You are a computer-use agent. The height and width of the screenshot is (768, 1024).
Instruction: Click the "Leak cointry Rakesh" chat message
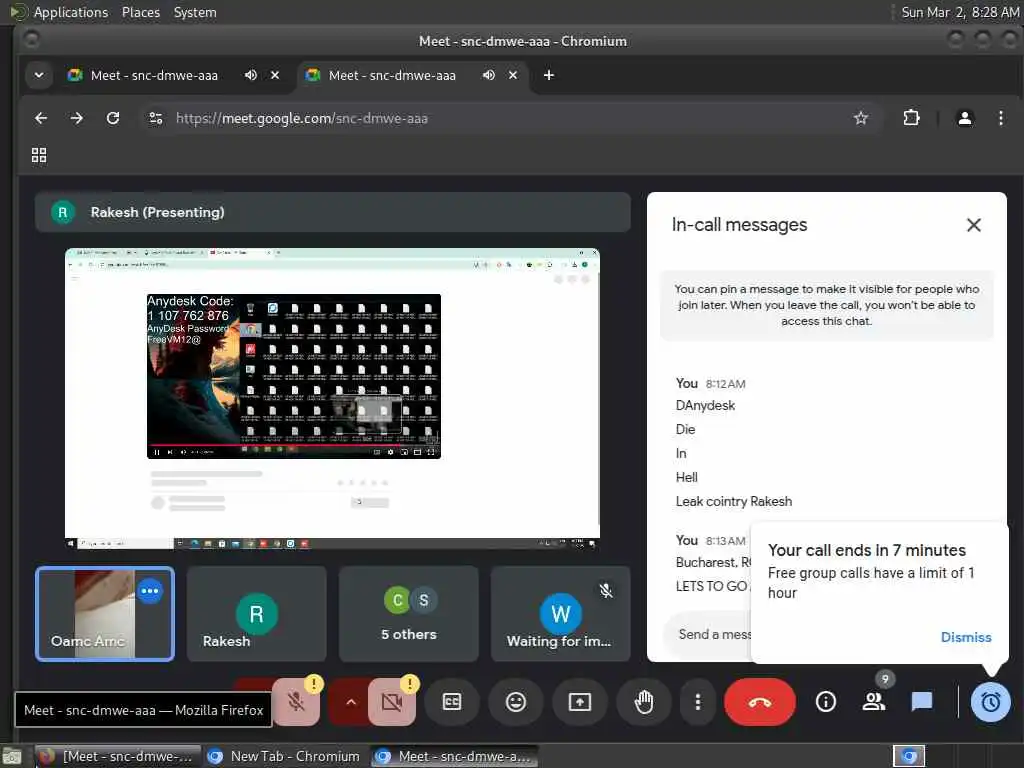coord(733,501)
